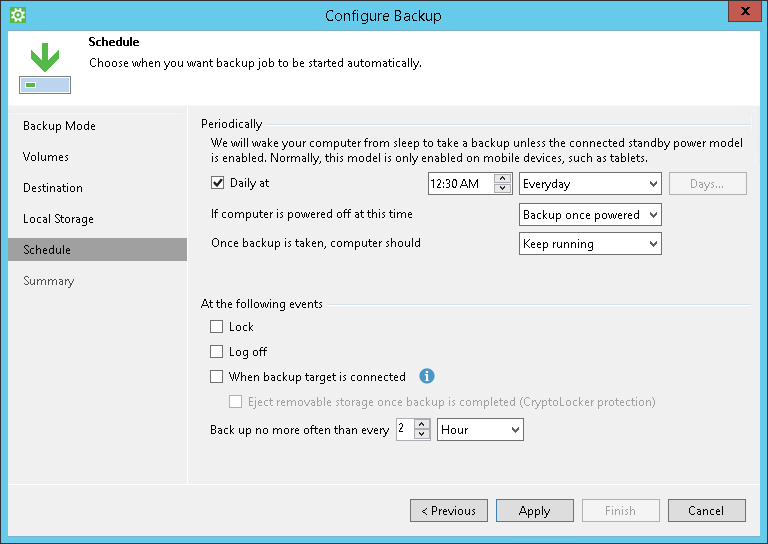768x544 pixels.
Task: Open the Everyday schedule dropdown
Action: tap(590, 184)
